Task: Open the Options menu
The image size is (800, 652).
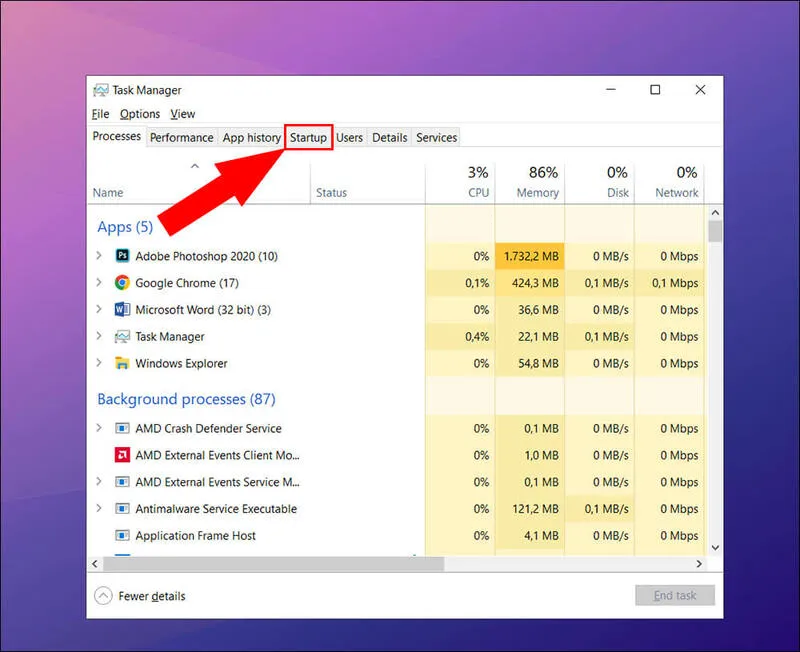Action: [140, 114]
